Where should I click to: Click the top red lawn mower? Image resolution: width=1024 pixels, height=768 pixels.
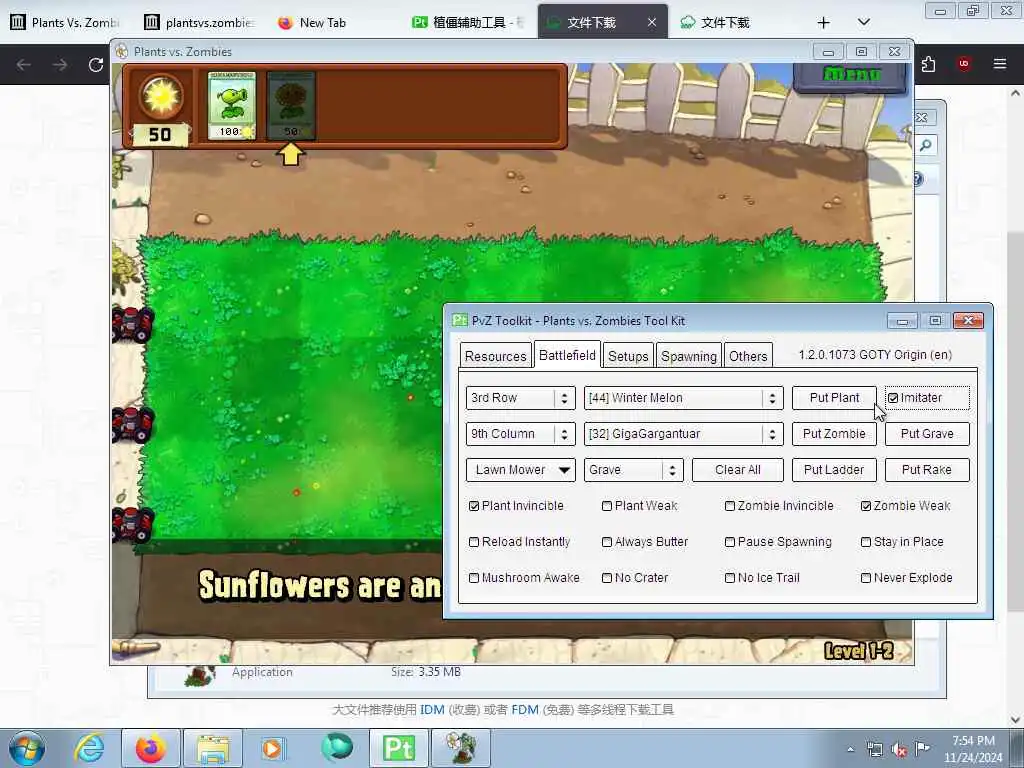point(133,324)
